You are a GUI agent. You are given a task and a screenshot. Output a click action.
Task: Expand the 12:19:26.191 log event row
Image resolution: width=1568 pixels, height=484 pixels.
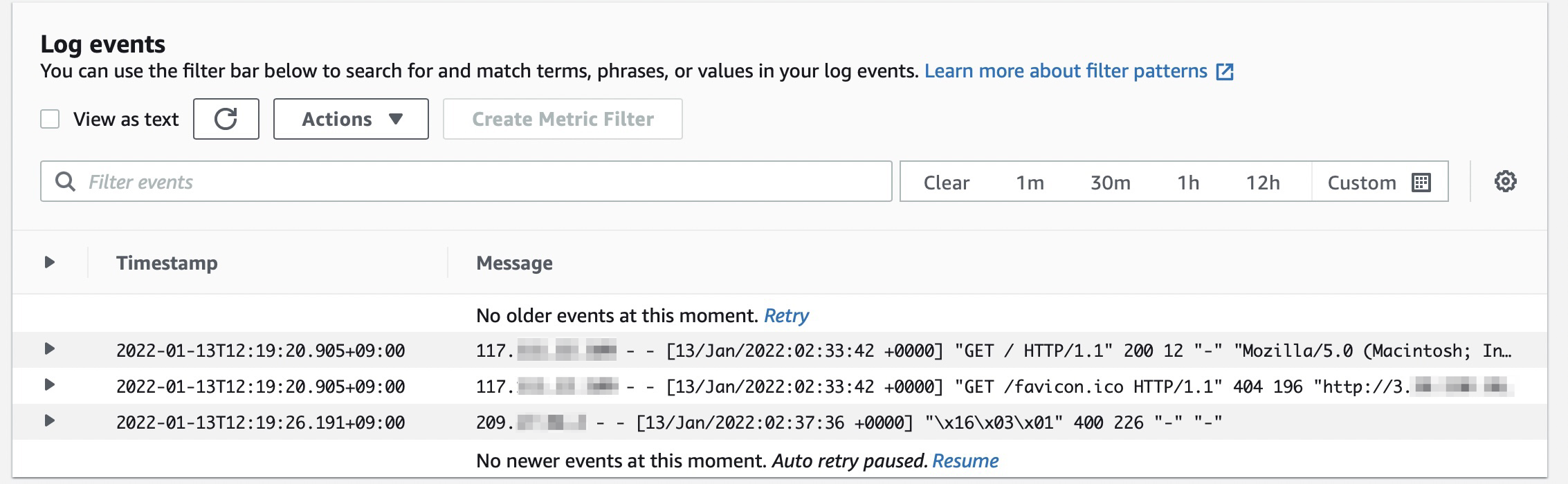point(49,421)
